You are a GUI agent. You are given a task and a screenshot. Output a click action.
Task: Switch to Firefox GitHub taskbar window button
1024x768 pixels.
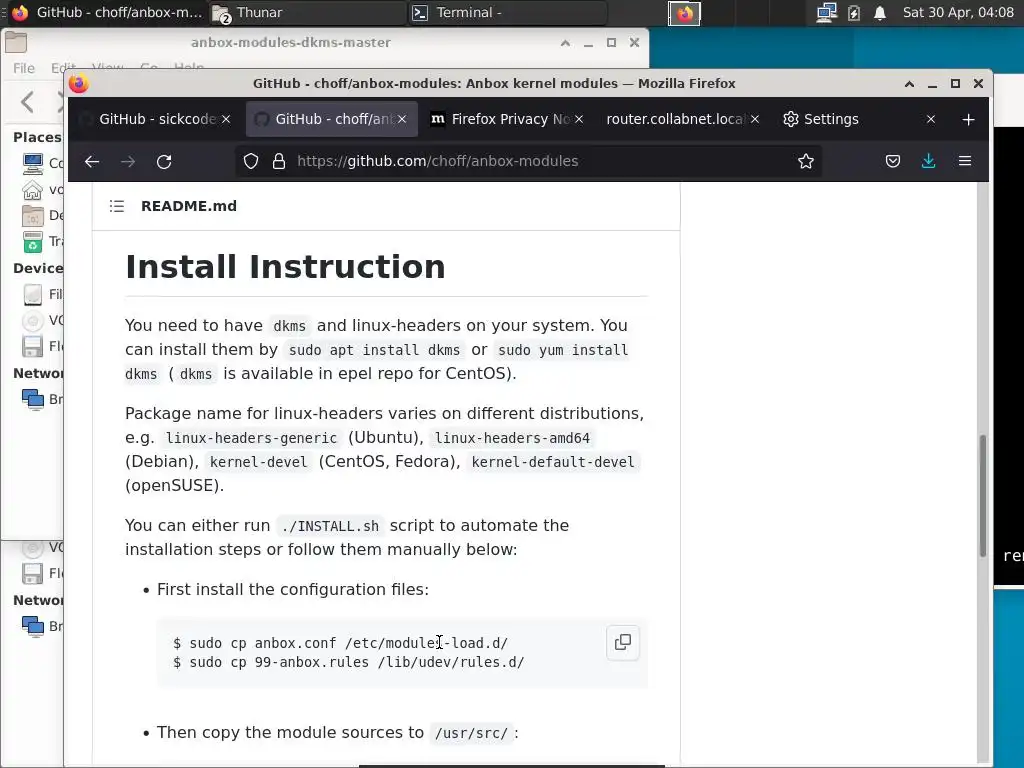[108, 12]
